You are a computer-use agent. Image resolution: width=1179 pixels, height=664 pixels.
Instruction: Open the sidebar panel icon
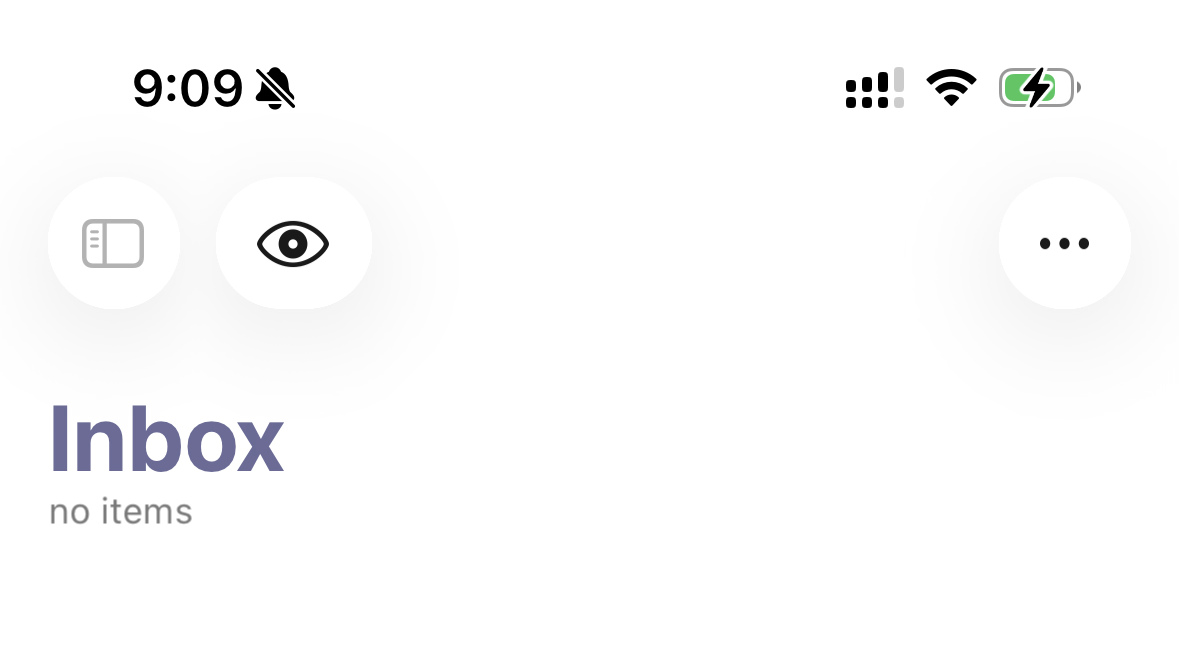tap(114, 243)
